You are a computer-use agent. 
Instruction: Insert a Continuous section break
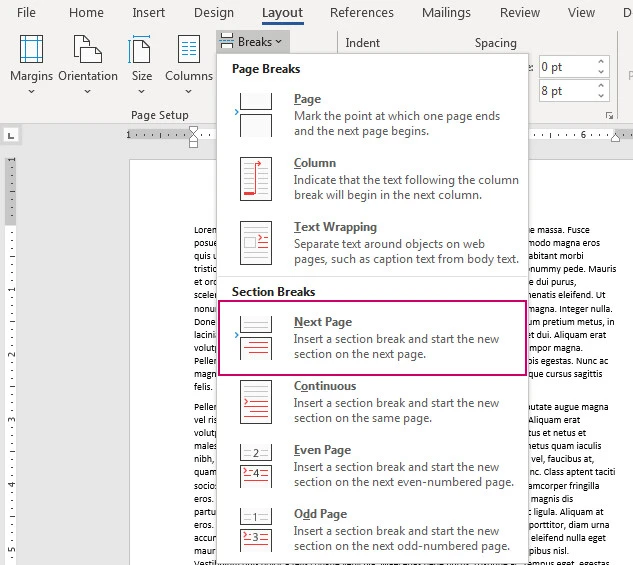372,402
